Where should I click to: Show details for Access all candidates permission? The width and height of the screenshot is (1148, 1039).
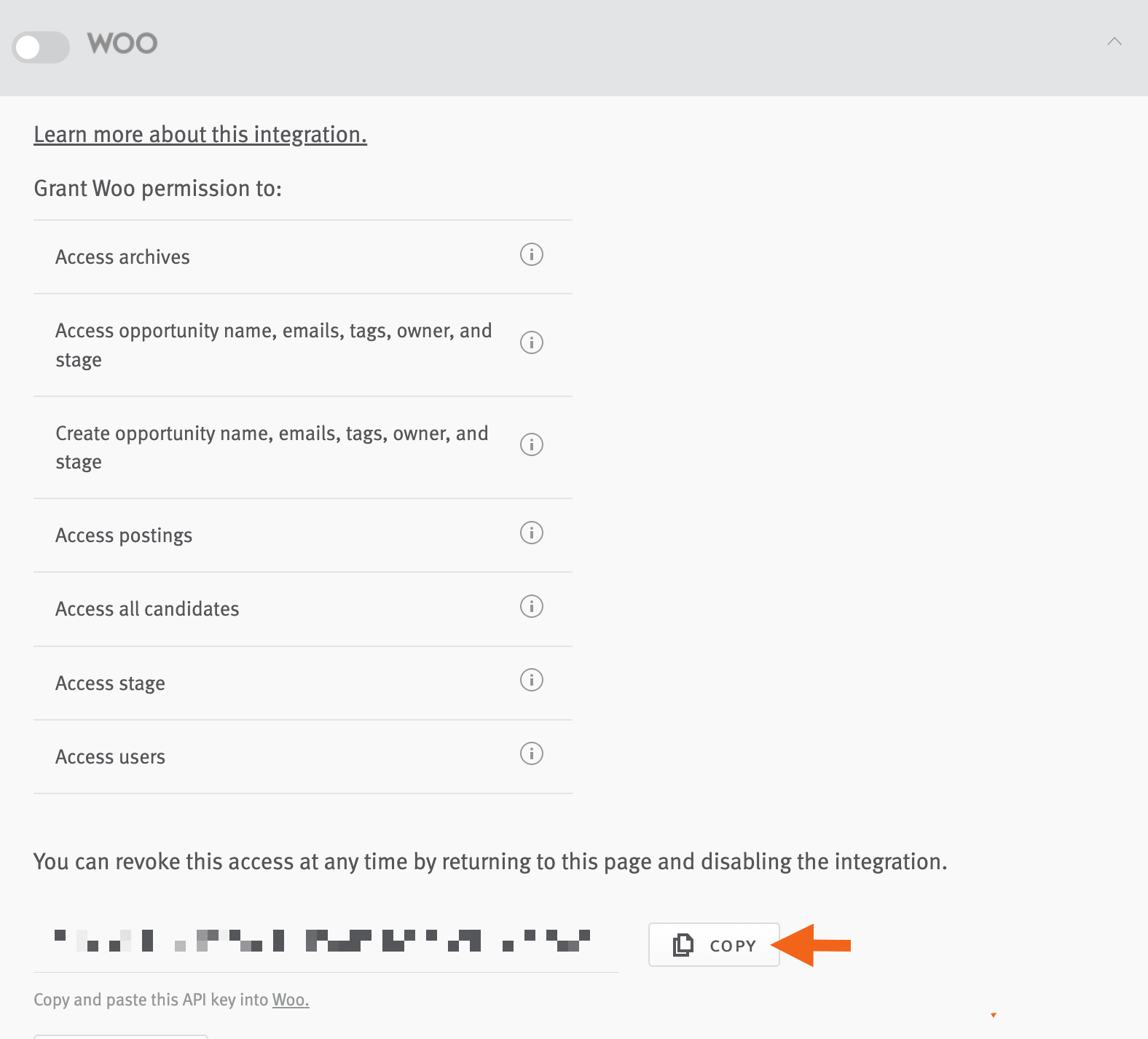coord(531,607)
